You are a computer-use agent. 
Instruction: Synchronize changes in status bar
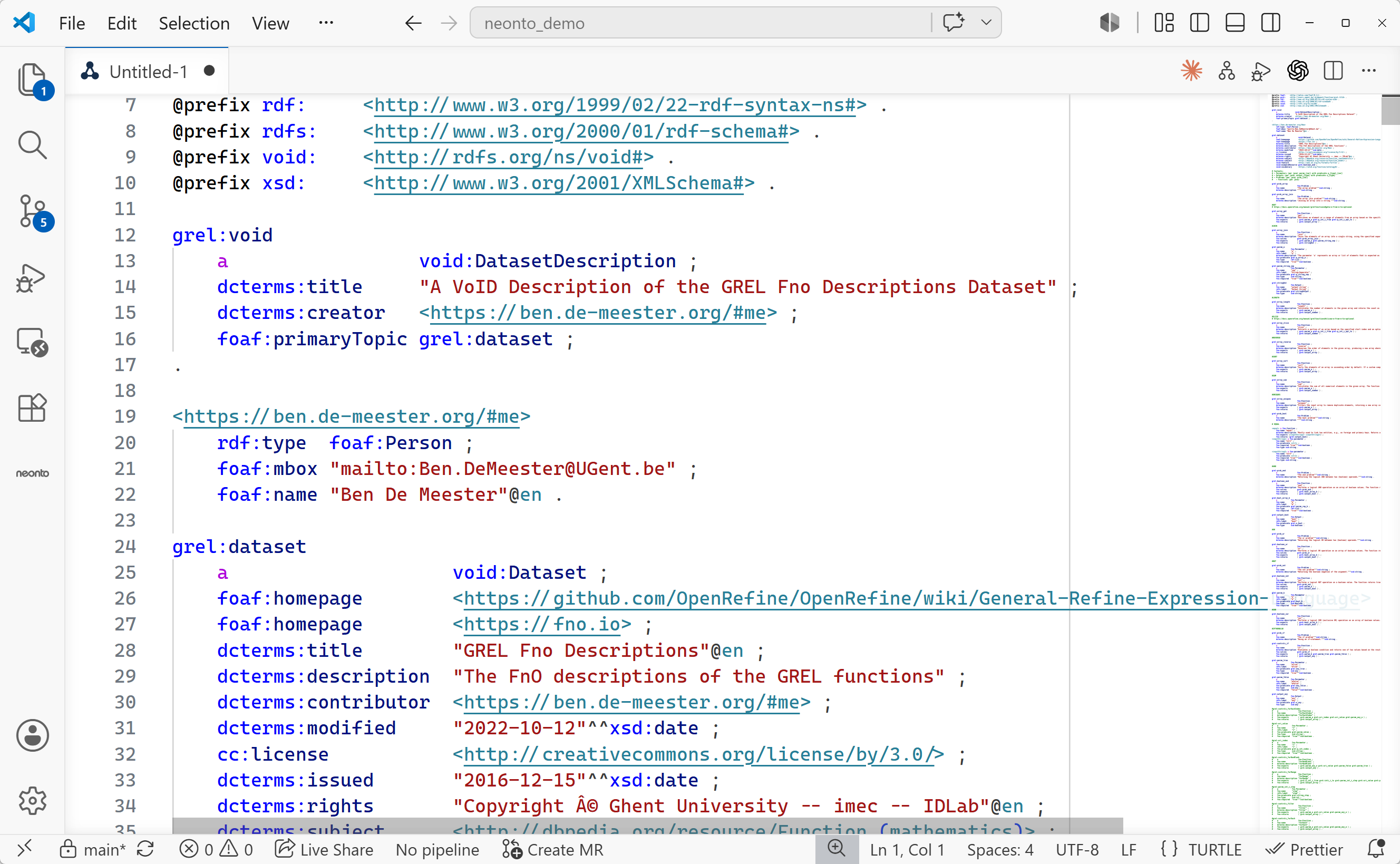pos(145,849)
